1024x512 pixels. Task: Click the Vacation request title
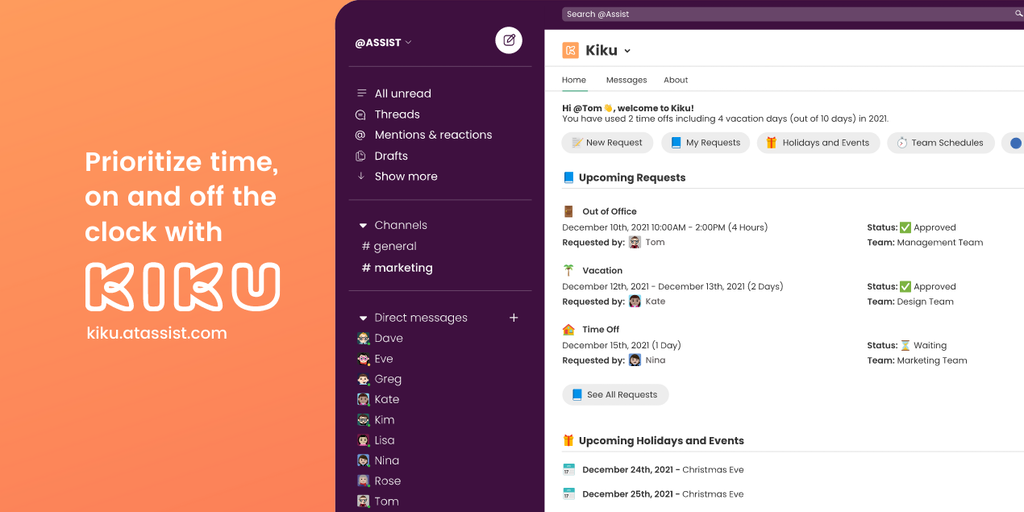[602, 270]
